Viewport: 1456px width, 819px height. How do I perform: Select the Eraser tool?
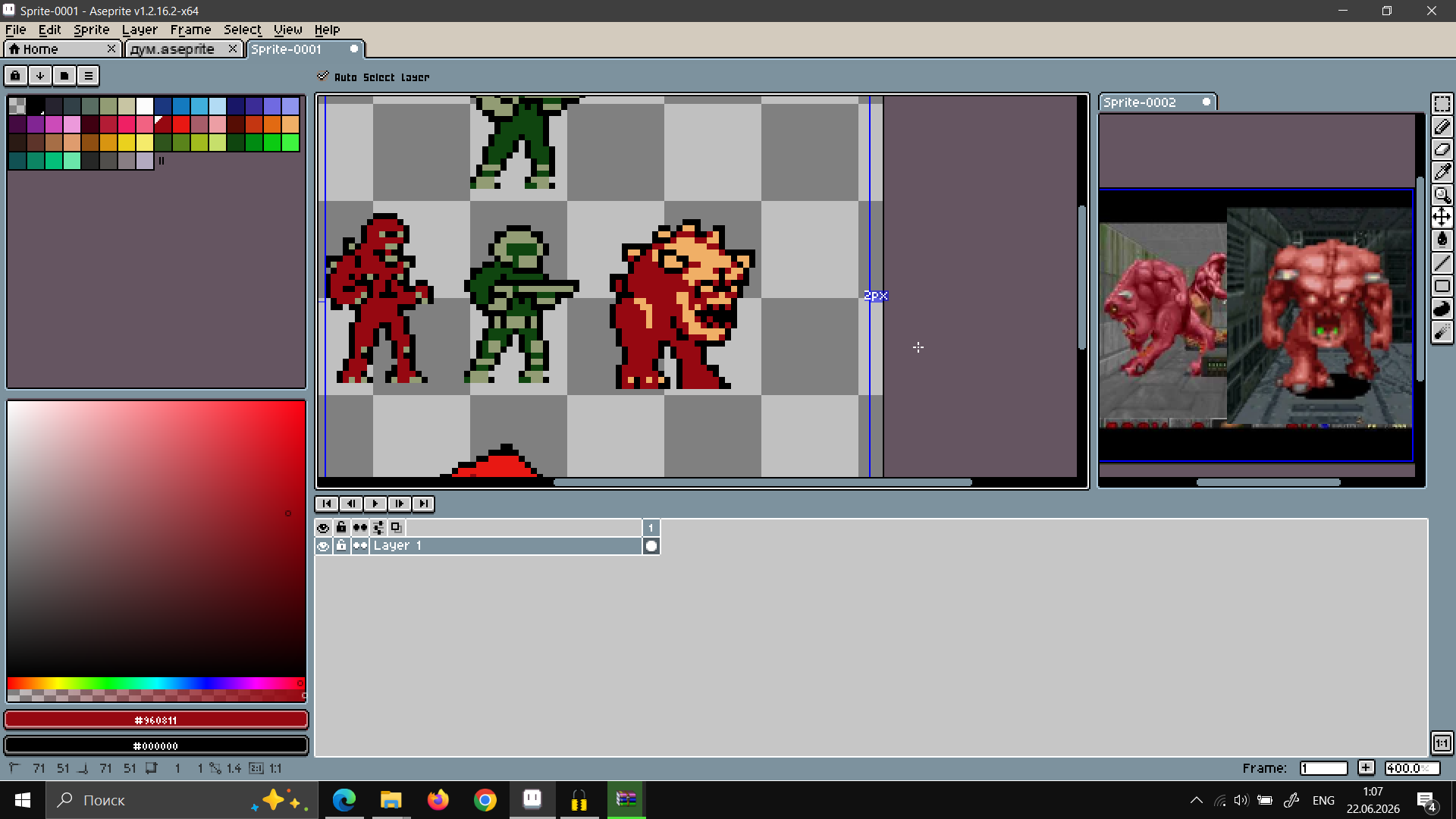point(1442,149)
